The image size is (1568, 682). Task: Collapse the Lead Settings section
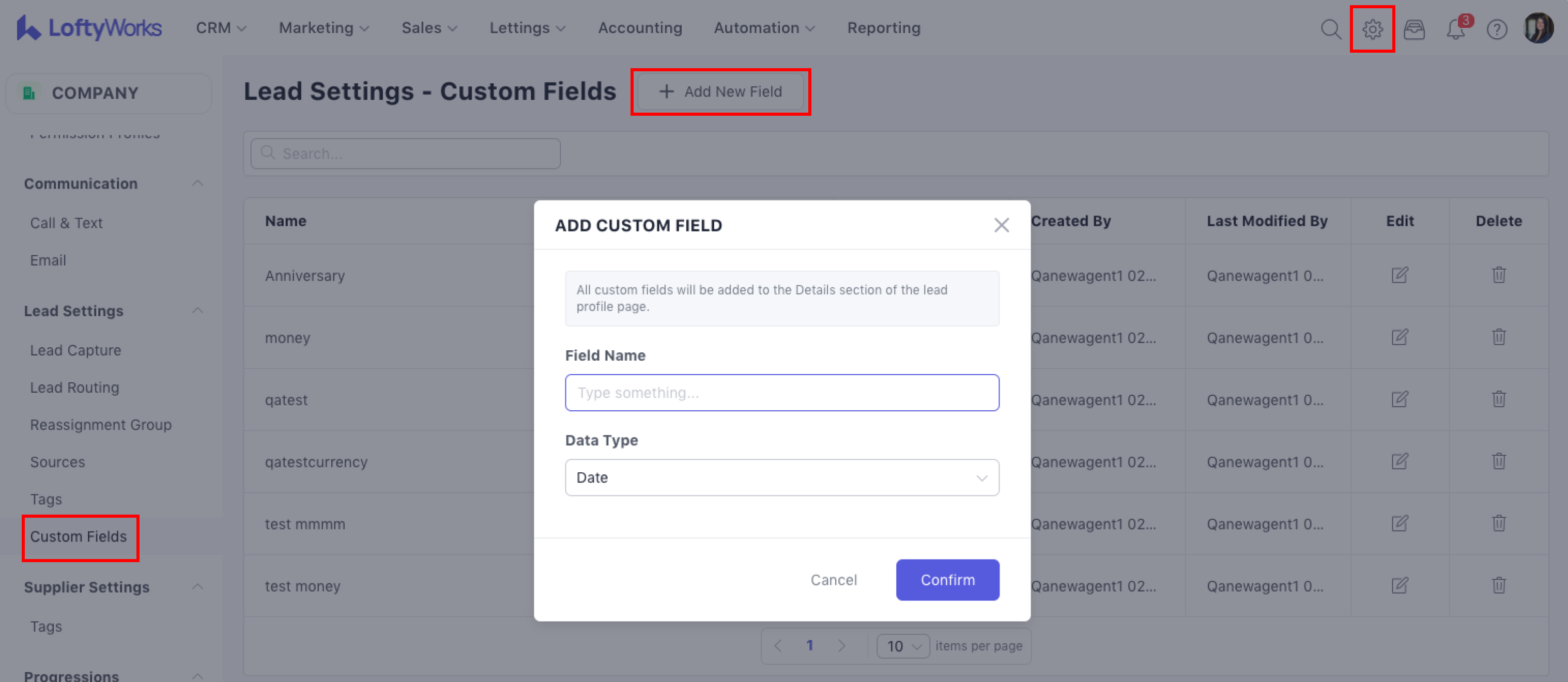pos(197,311)
